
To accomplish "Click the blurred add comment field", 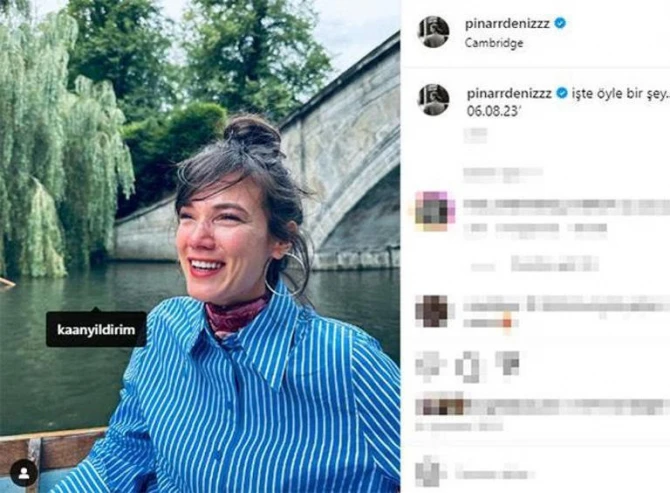I will click(496, 474).
